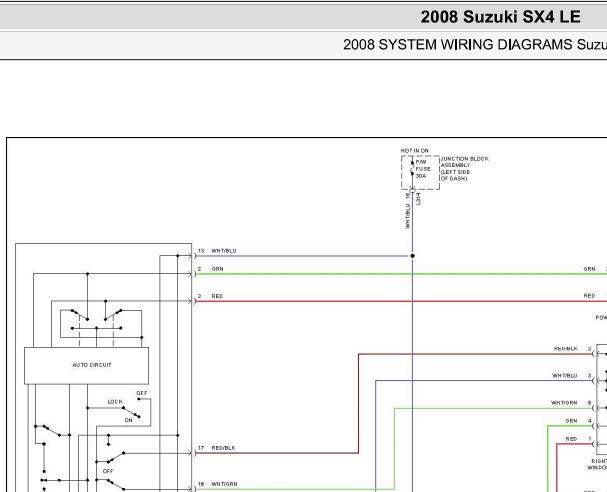This screenshot has width=607, height=492.
Task: Select the "RED 1" connector label
Action: (579, 439)
